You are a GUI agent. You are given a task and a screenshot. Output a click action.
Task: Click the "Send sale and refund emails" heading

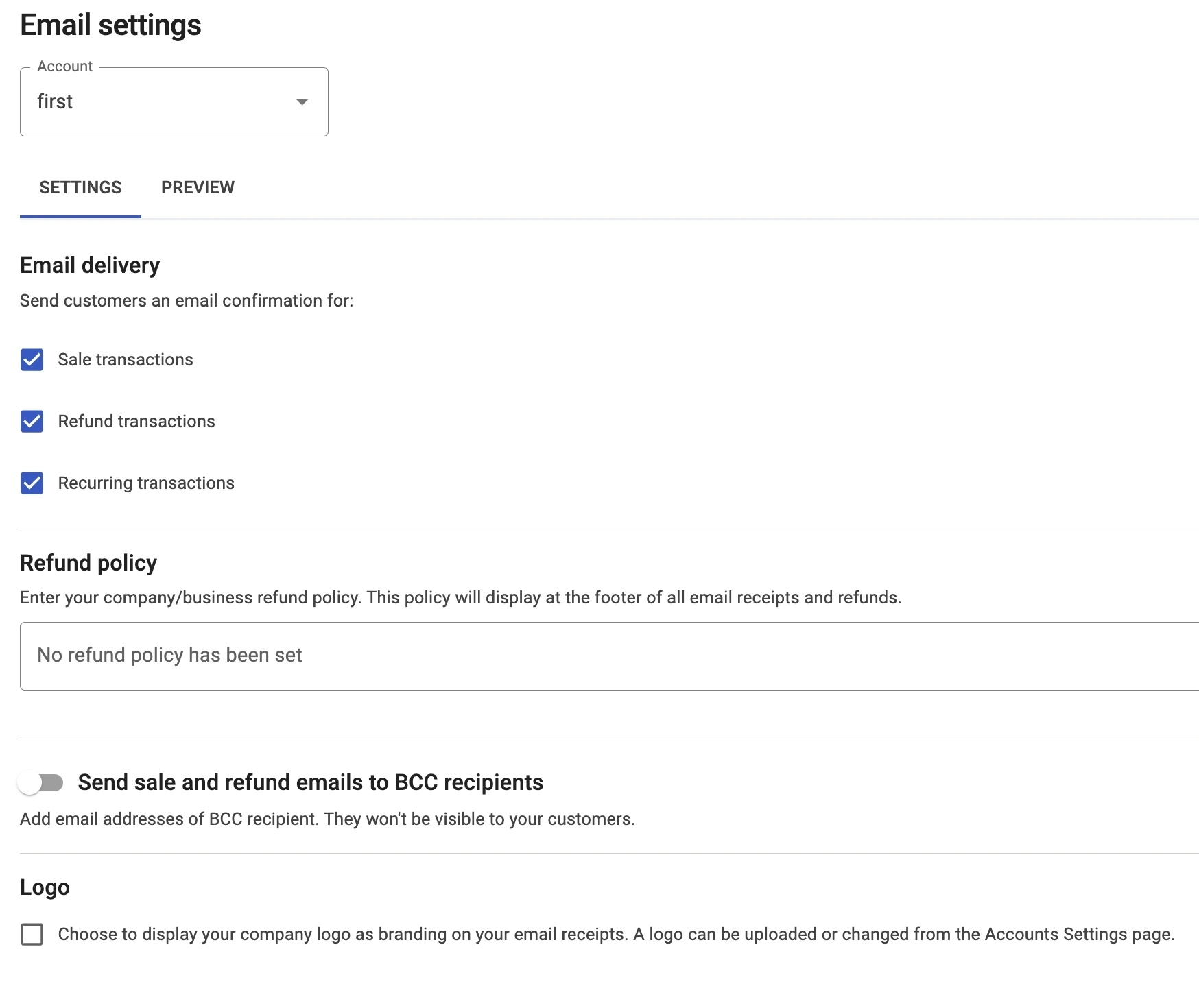click(x=310, y=782)
